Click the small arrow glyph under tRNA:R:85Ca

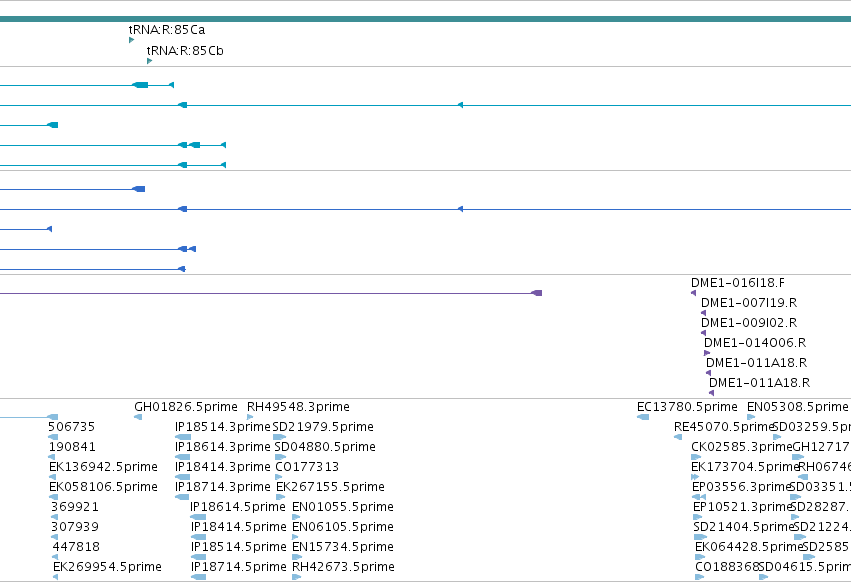click(x=131, y=40)
